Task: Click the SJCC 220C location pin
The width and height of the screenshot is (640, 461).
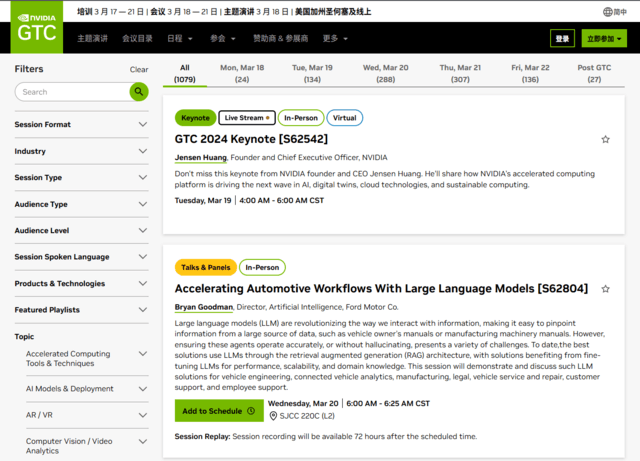Action: (273, 415)
